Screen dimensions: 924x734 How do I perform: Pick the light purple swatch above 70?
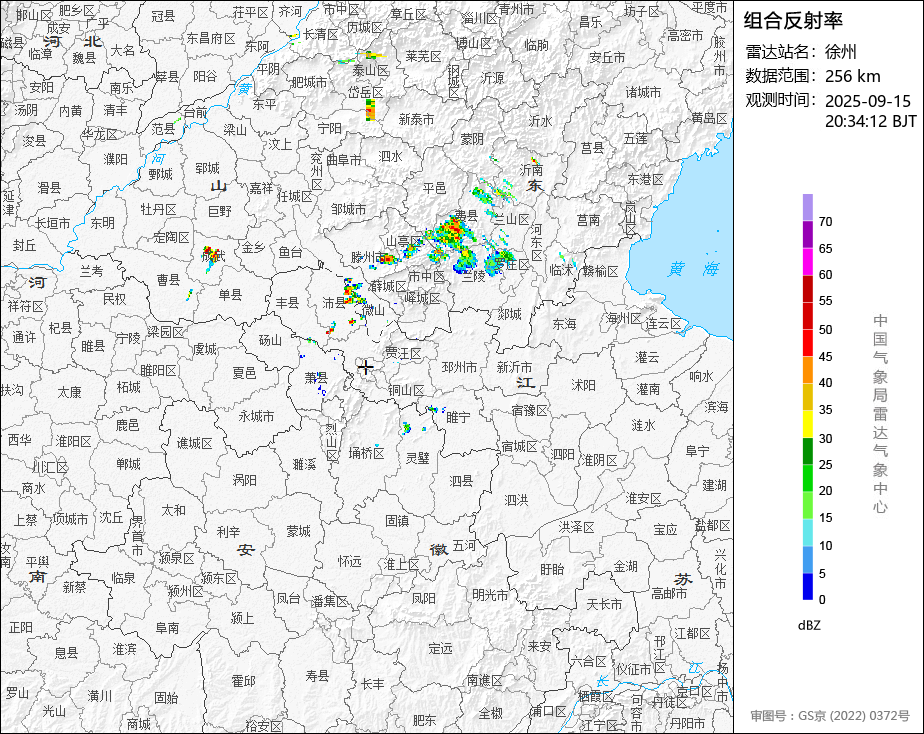807,207
